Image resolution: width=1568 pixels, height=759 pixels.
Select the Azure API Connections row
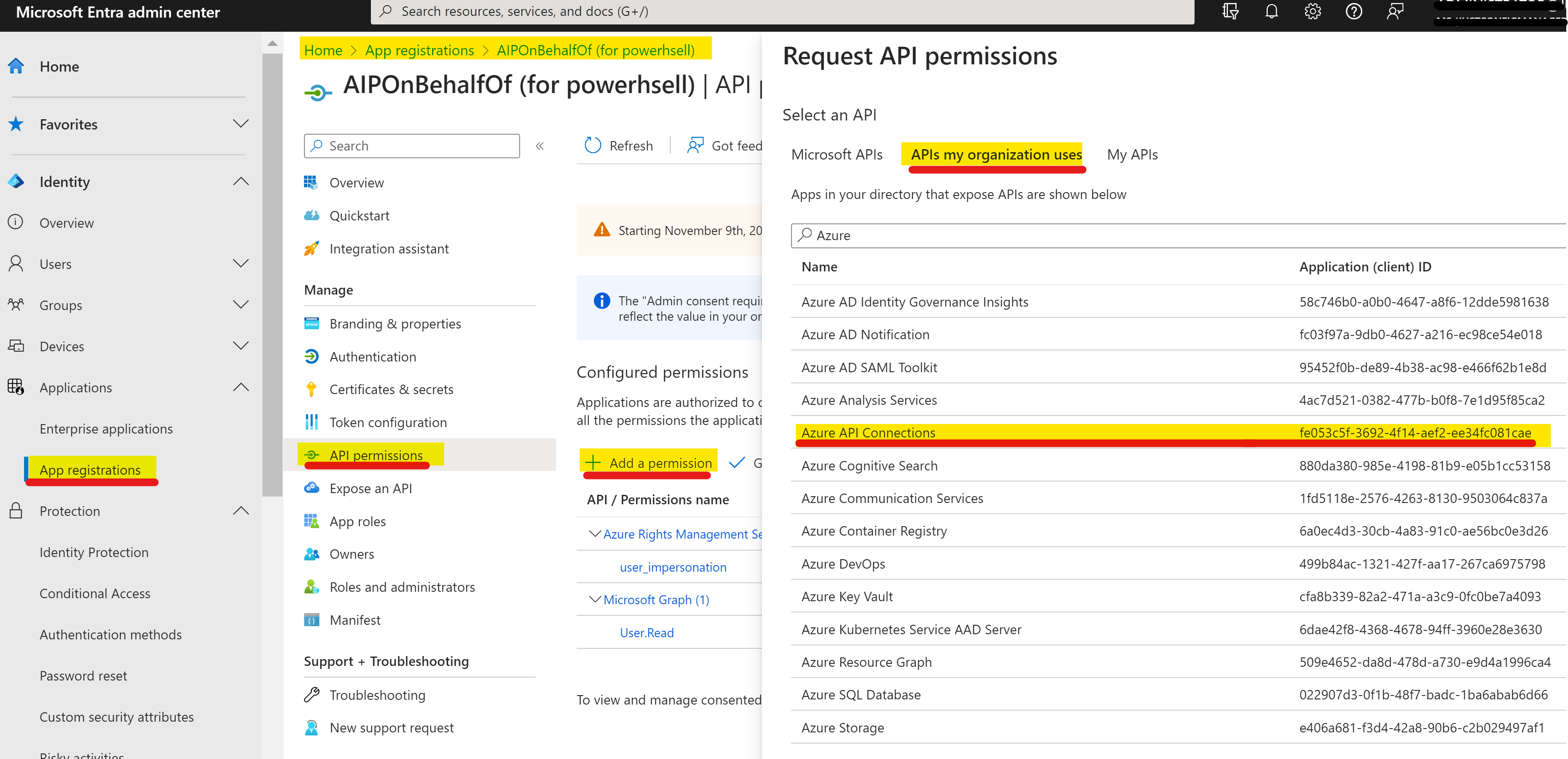[1178, 433]
